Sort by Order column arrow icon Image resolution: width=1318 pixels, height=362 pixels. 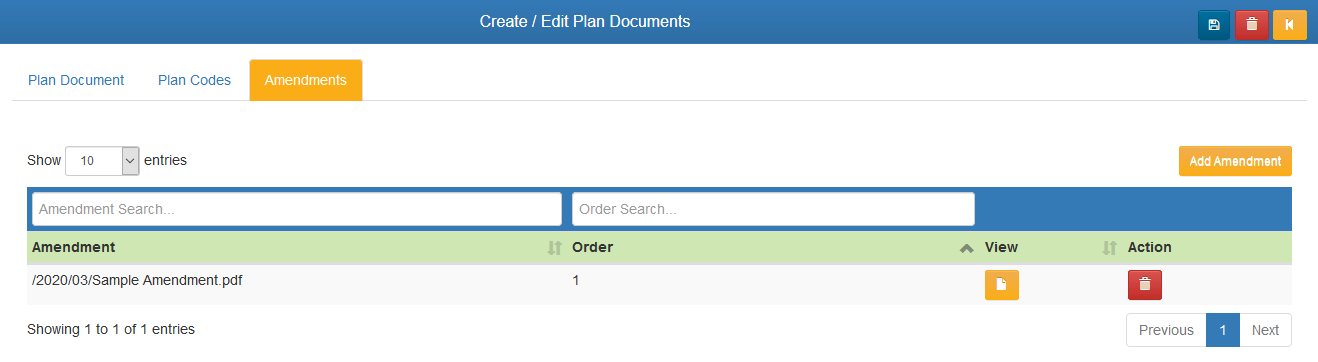(x=966, y=248)
